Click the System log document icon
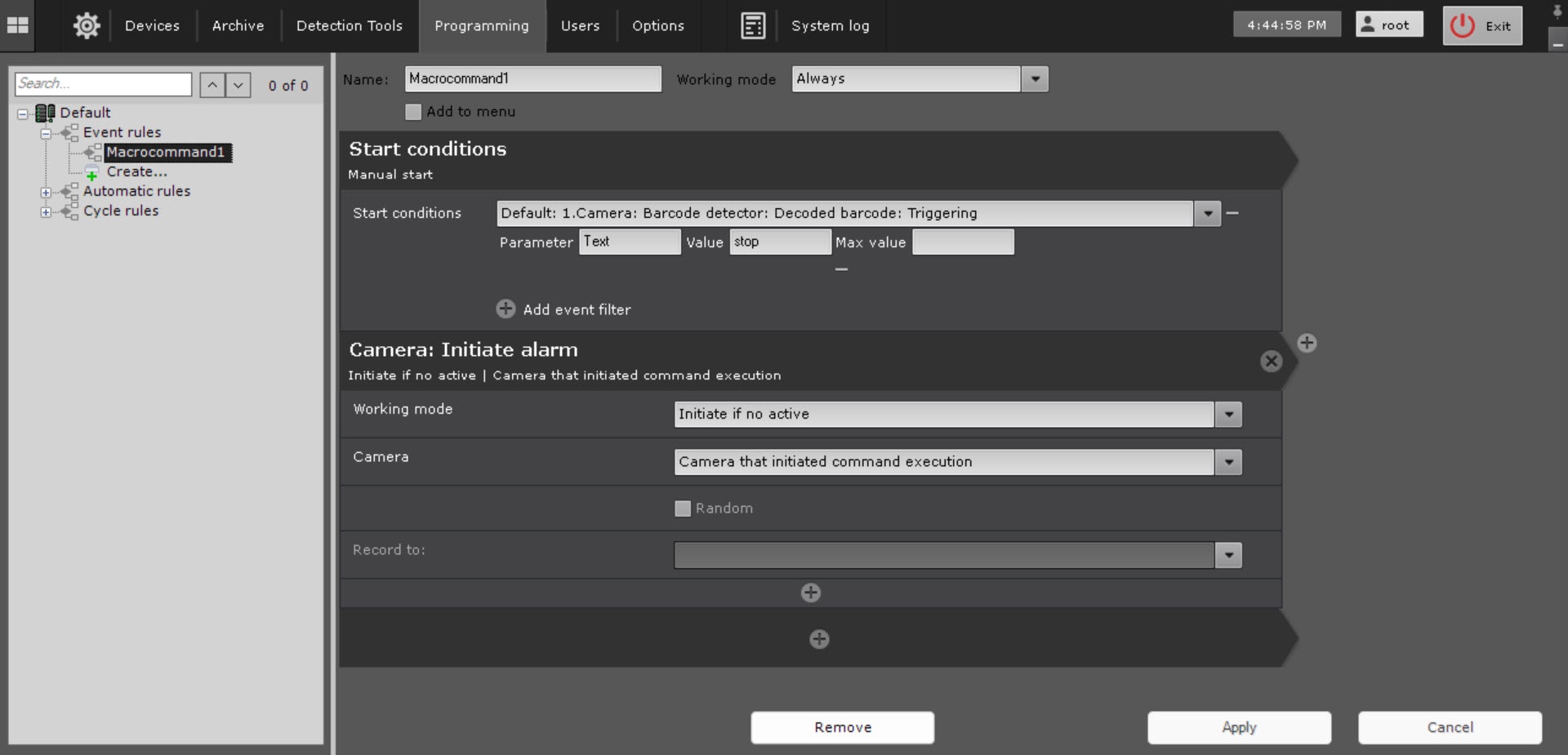1568x755 pixels. 752,26
